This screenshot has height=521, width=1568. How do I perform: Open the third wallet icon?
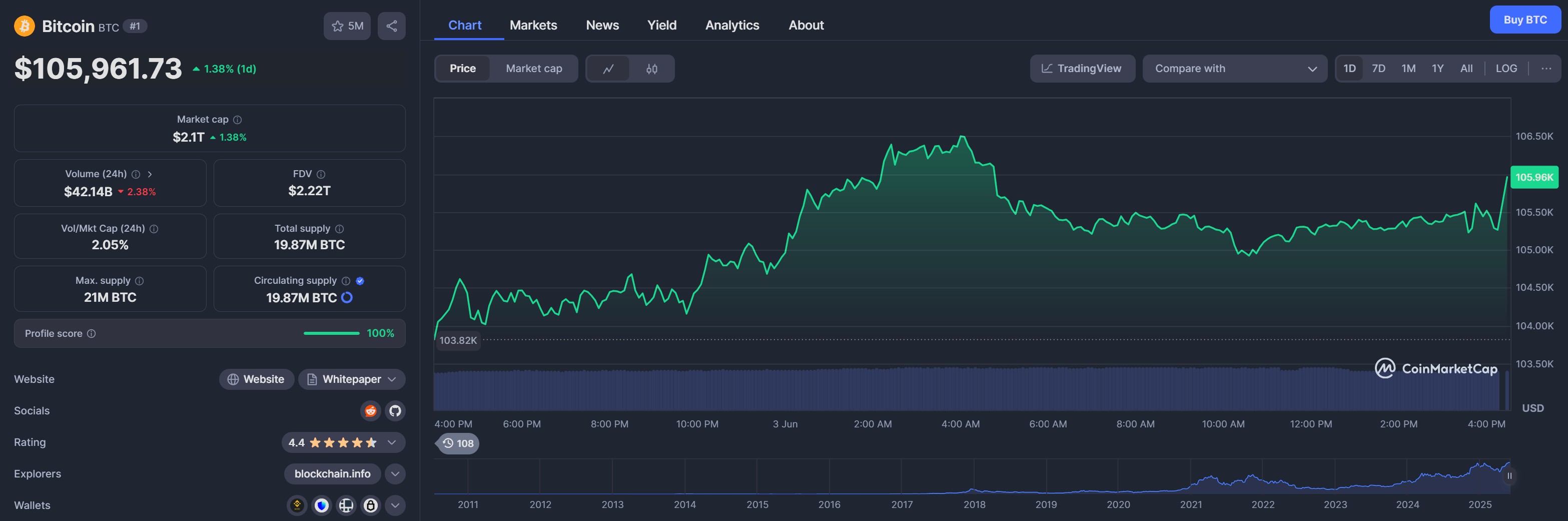tap(346, 505)
